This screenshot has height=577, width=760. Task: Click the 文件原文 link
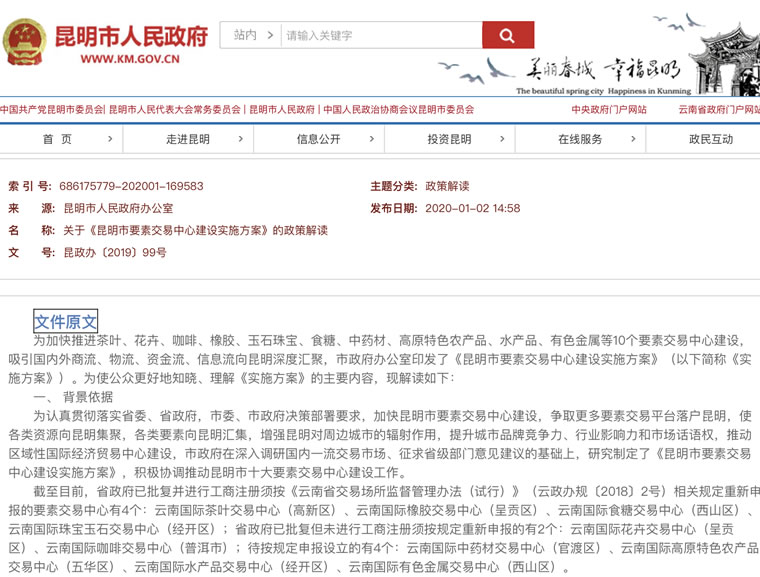pyautogui.click(x=65, y=321)
